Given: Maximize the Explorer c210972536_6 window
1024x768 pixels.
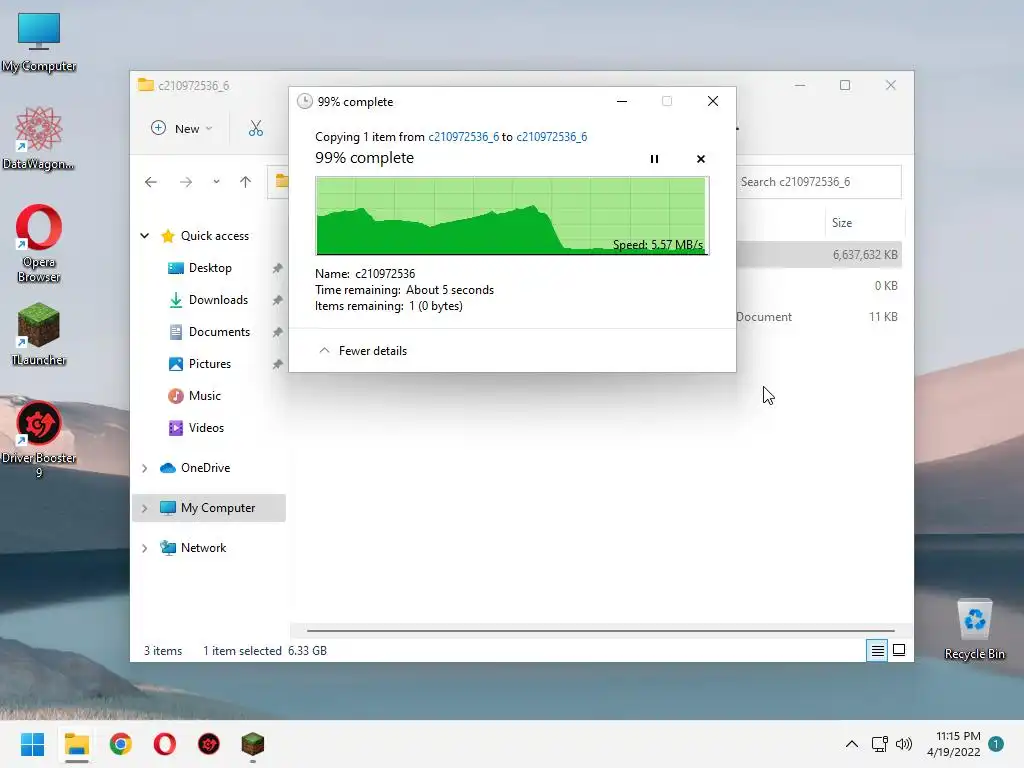Looking at the screenshot, I should 845,86.
